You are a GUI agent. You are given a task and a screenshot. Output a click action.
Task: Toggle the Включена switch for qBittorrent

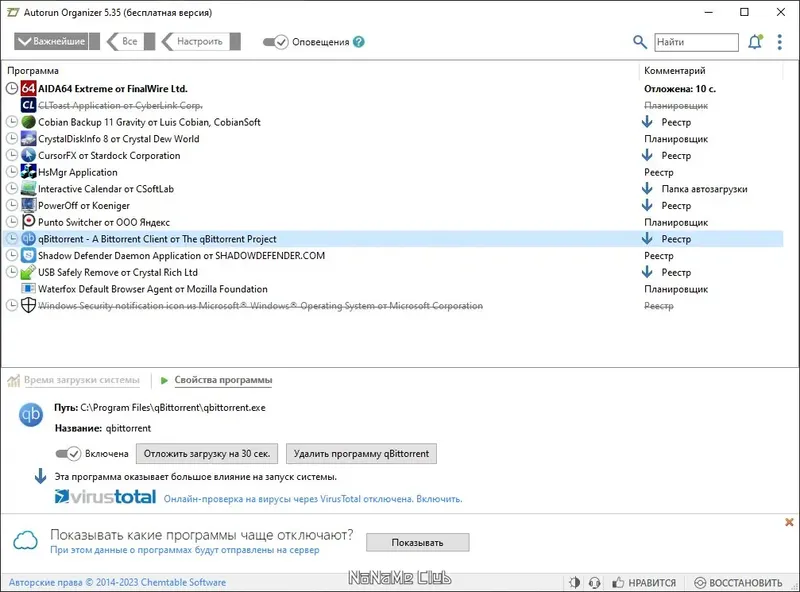[68, 454]
